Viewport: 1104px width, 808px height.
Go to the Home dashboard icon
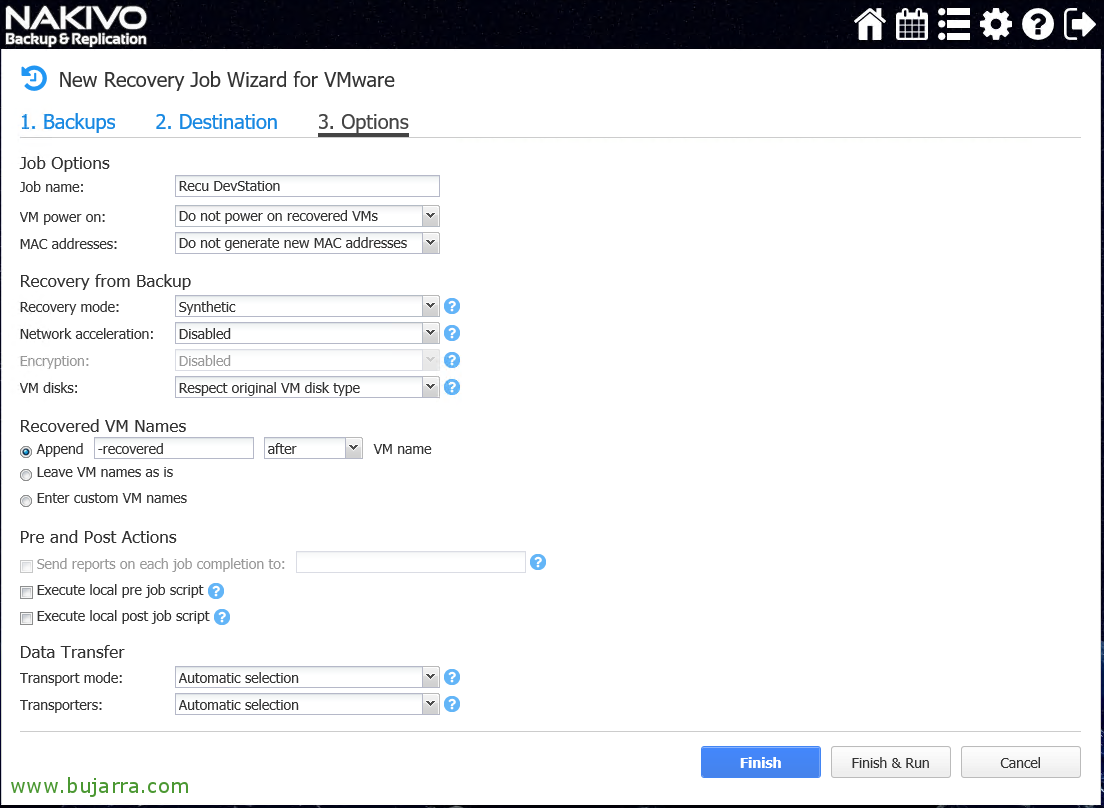(870, 24)
